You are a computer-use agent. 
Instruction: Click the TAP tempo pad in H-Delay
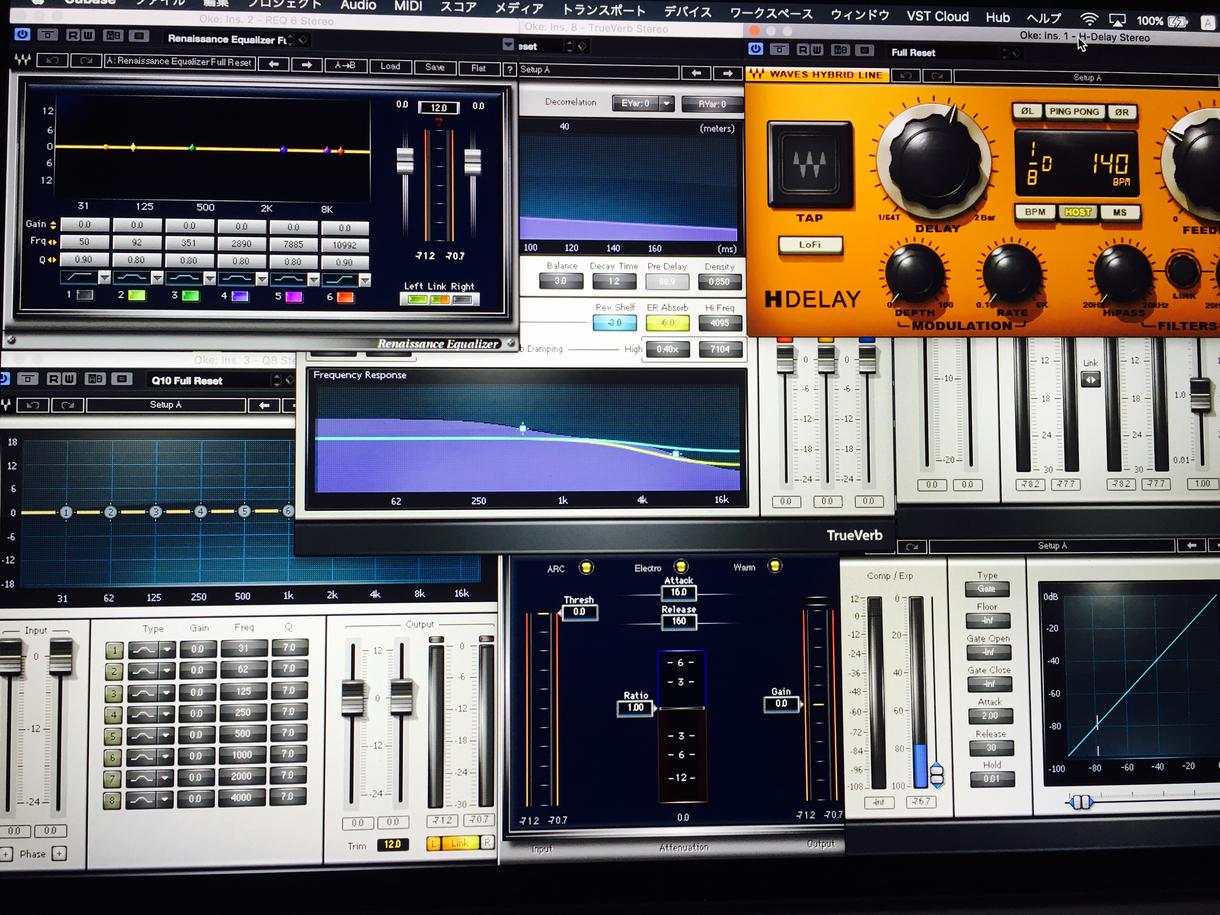pos(810,165)
